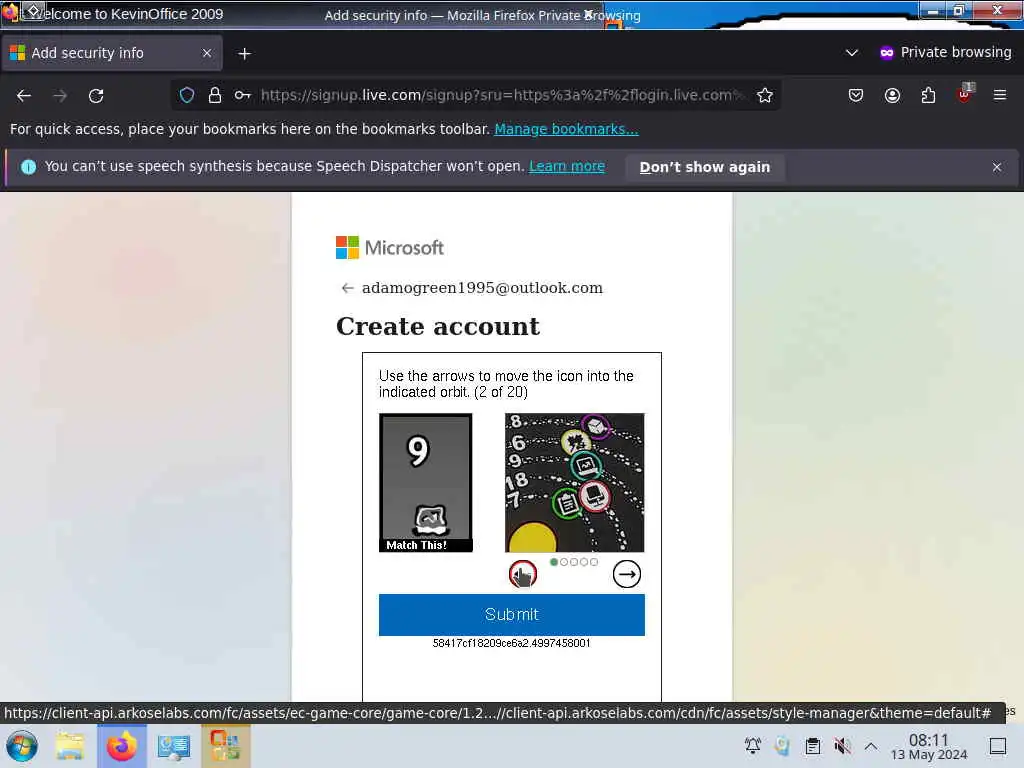Image resolution: width=1024 pixels, height=768 pixels.
Task: Click the Microsoft logo
Action: point(390,248)
